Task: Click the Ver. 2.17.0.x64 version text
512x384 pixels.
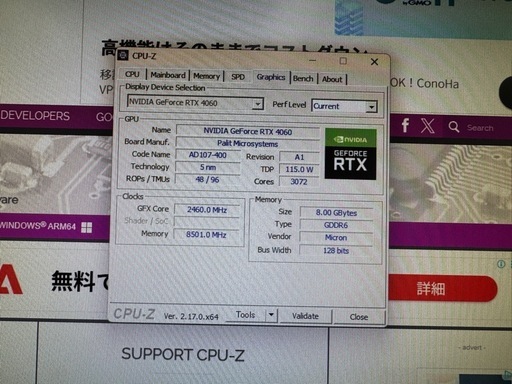Action: [191, 316]
